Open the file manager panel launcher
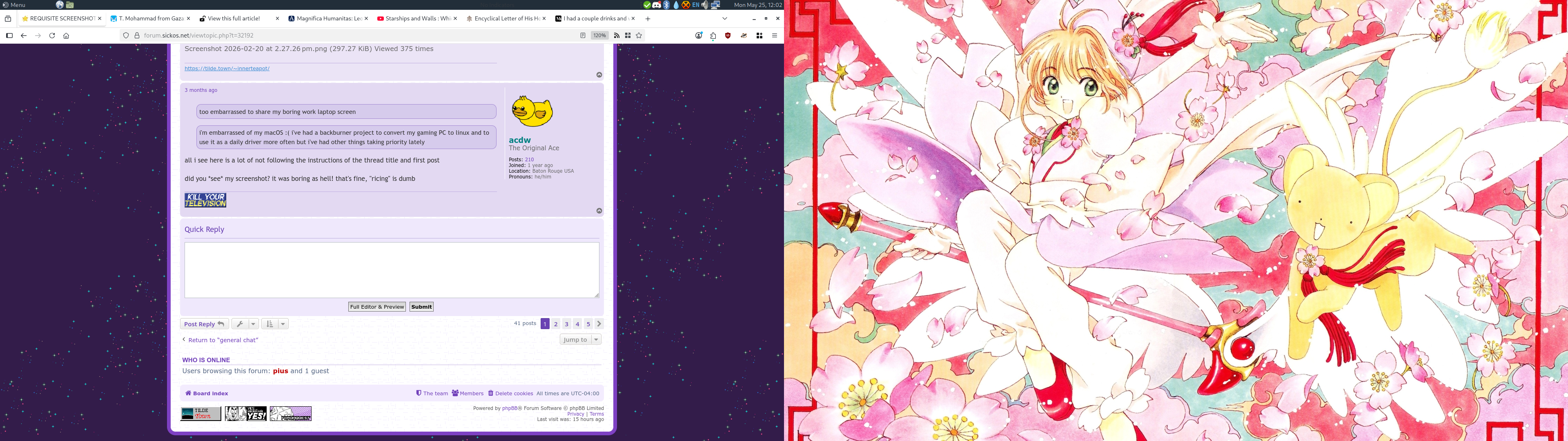Viewport: 1568px width, 441px height. click(x=70, y=5)
